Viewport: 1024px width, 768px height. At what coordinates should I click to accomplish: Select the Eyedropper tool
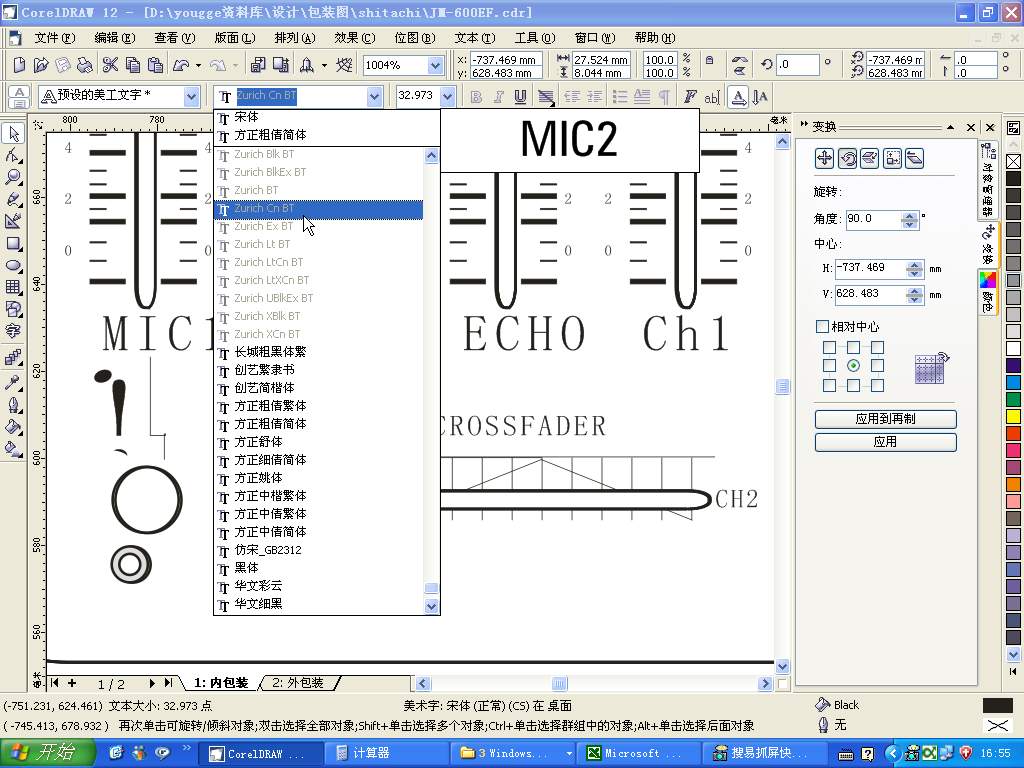click(13, 383)
